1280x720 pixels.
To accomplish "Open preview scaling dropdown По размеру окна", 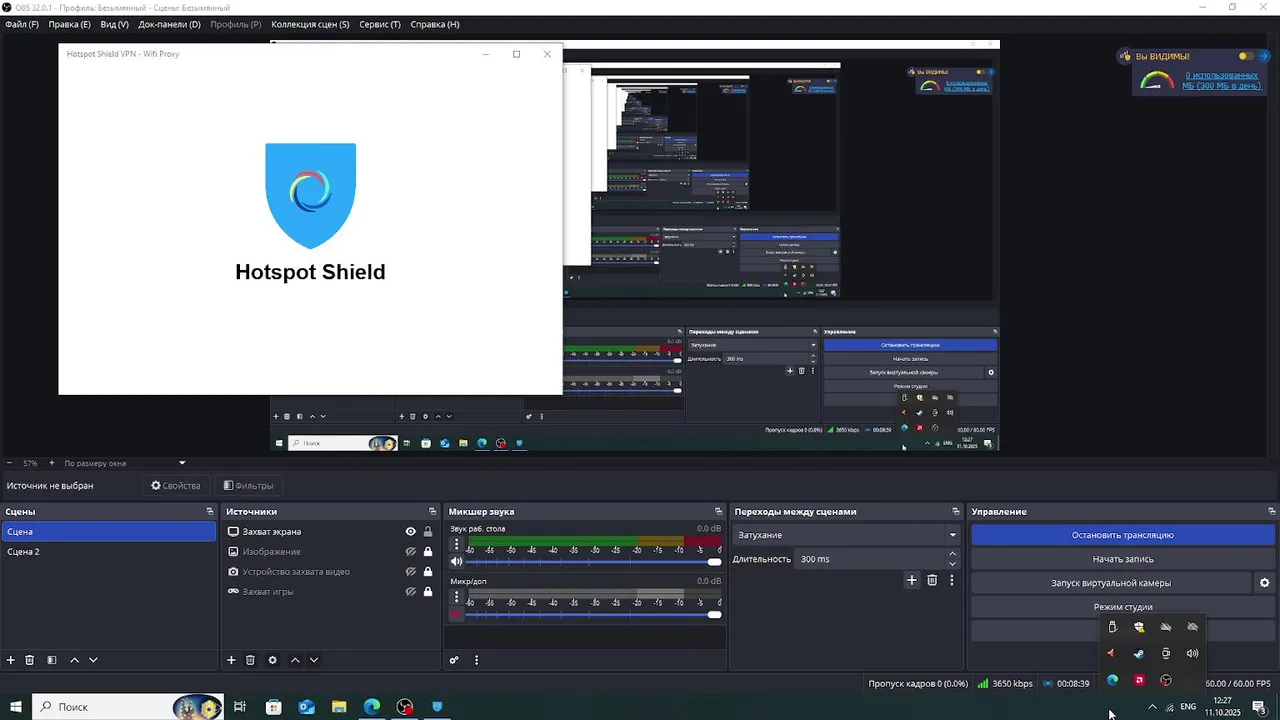I will [125, 463].
